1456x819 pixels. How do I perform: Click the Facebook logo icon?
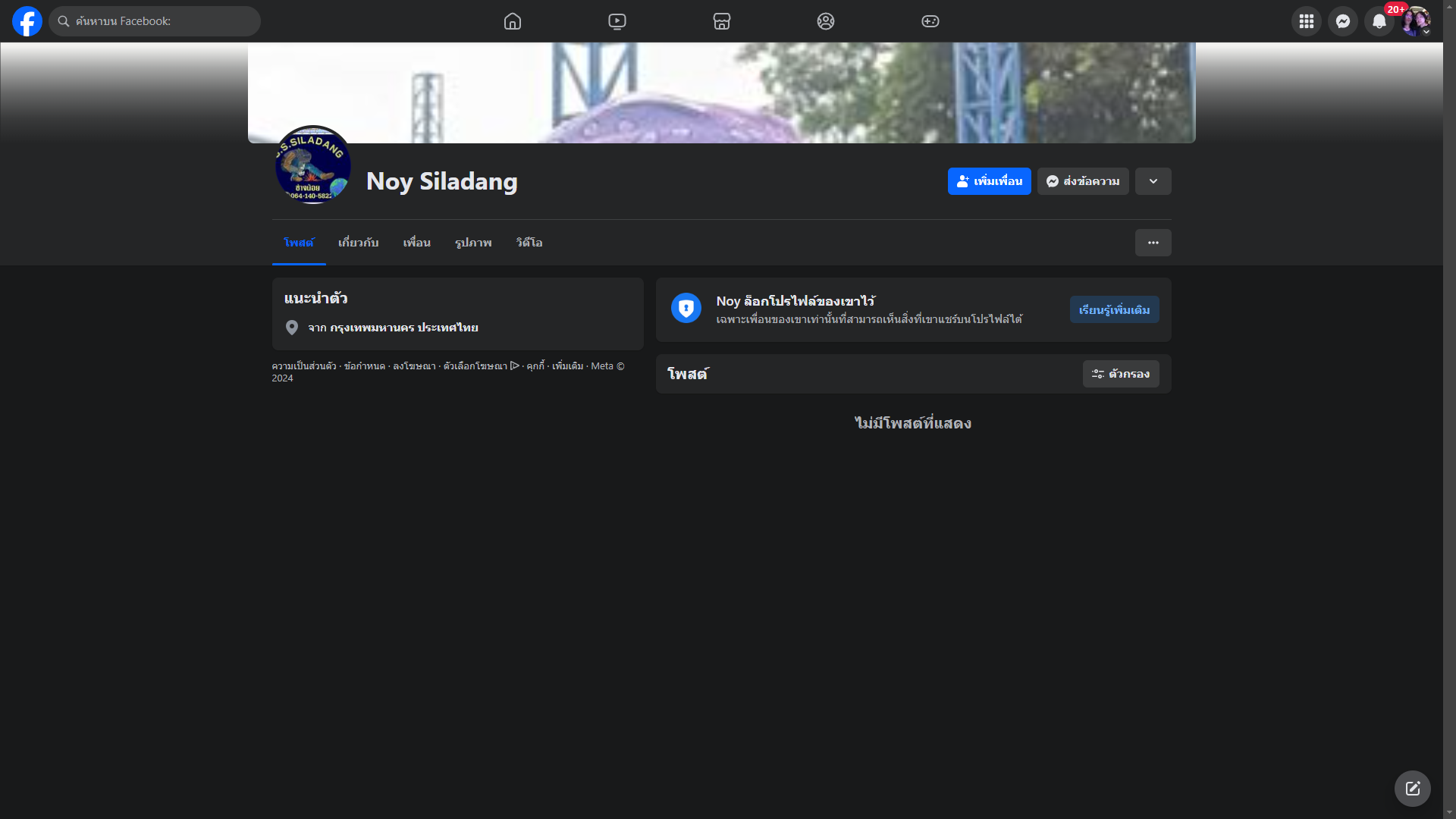[27, 21]
